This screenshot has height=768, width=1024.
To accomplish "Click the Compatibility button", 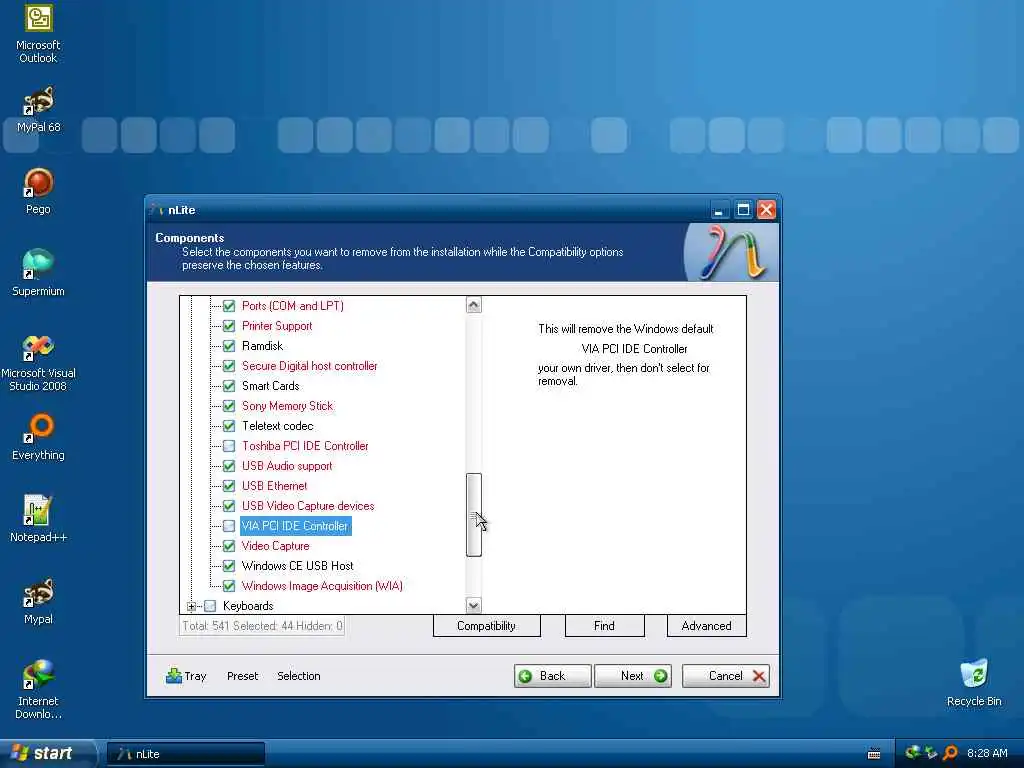I will pos(487,626).
